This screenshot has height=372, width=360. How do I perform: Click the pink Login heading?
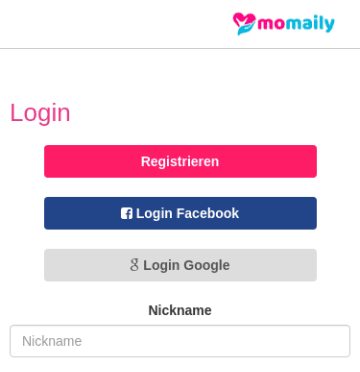[40, 113]
